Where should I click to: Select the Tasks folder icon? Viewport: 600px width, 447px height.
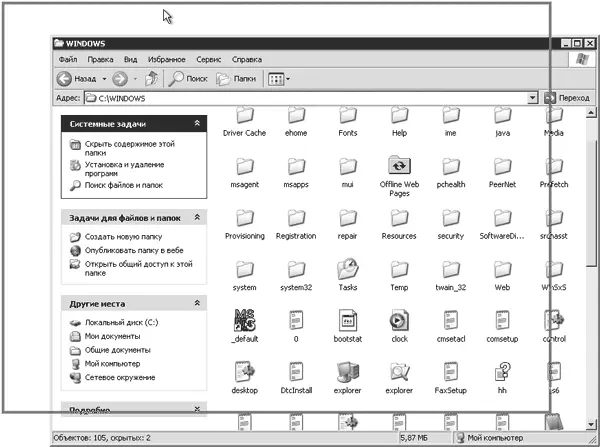(x=347, y=271)
